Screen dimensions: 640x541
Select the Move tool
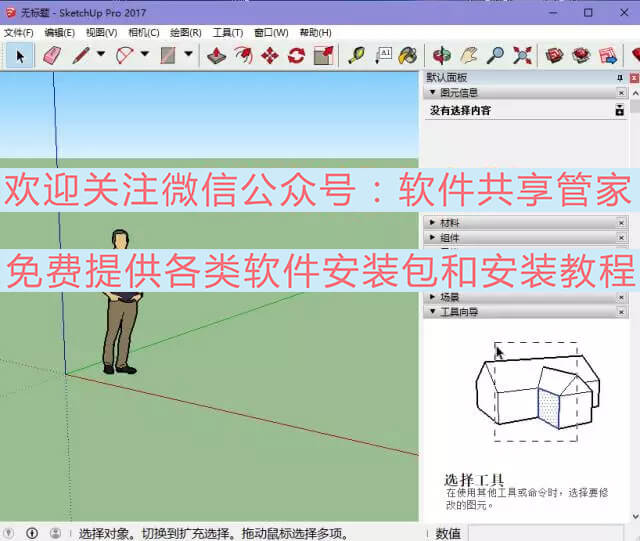click(270, 55)
